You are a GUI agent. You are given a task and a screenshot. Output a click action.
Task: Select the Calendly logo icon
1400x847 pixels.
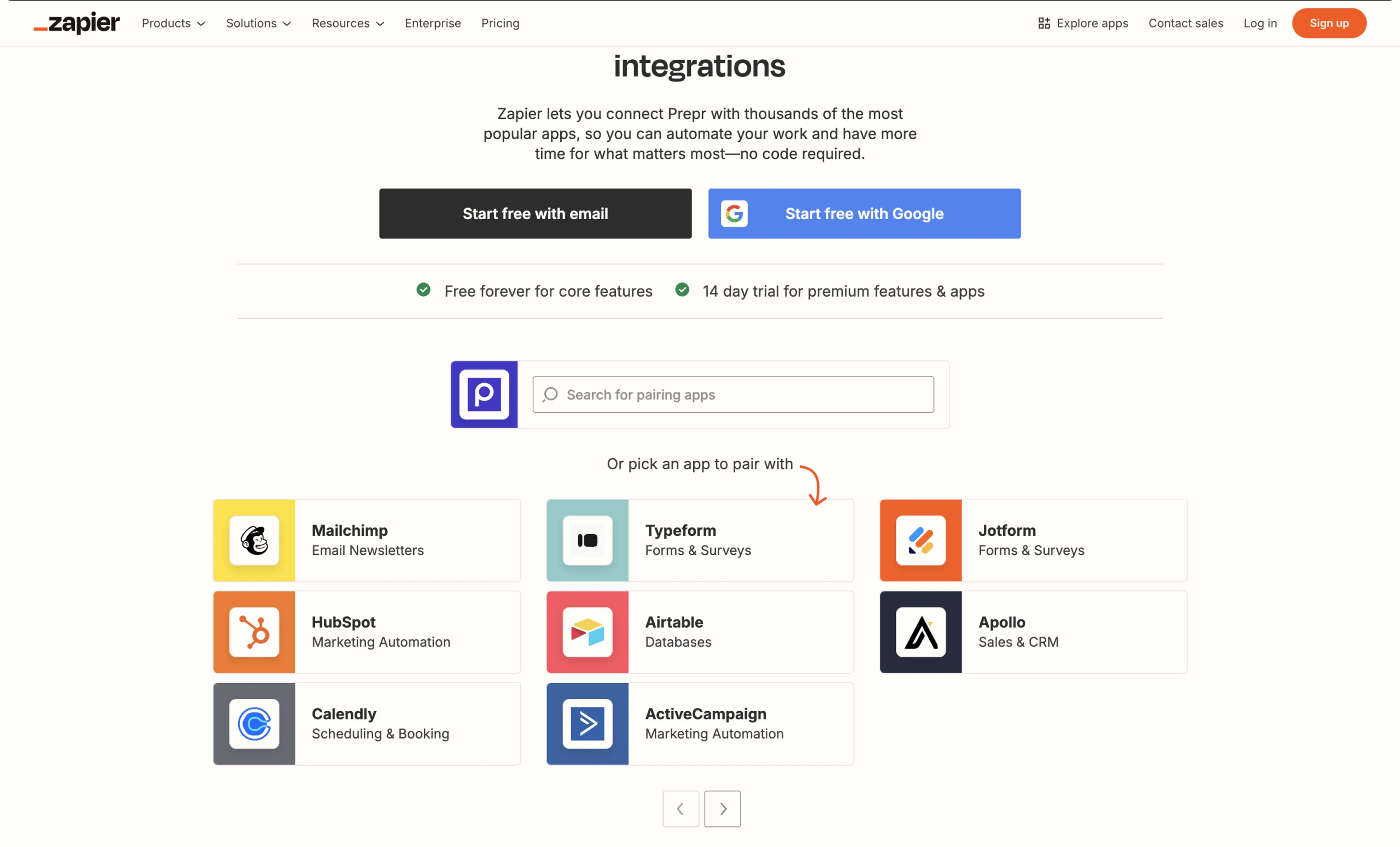[254, 724]
